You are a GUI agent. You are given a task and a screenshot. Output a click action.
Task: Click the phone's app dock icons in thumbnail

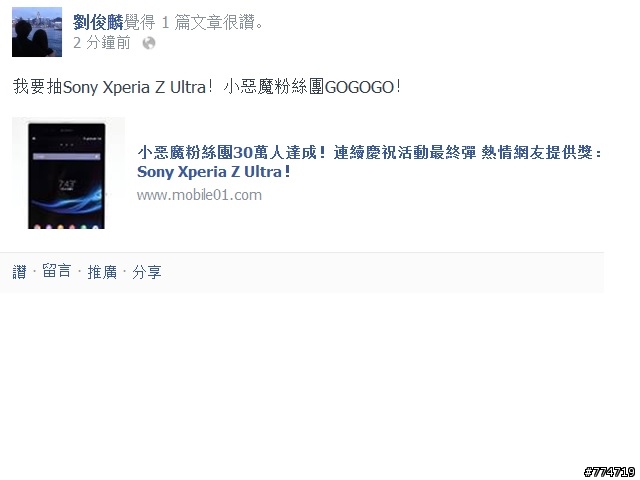(x=66, y=227)
